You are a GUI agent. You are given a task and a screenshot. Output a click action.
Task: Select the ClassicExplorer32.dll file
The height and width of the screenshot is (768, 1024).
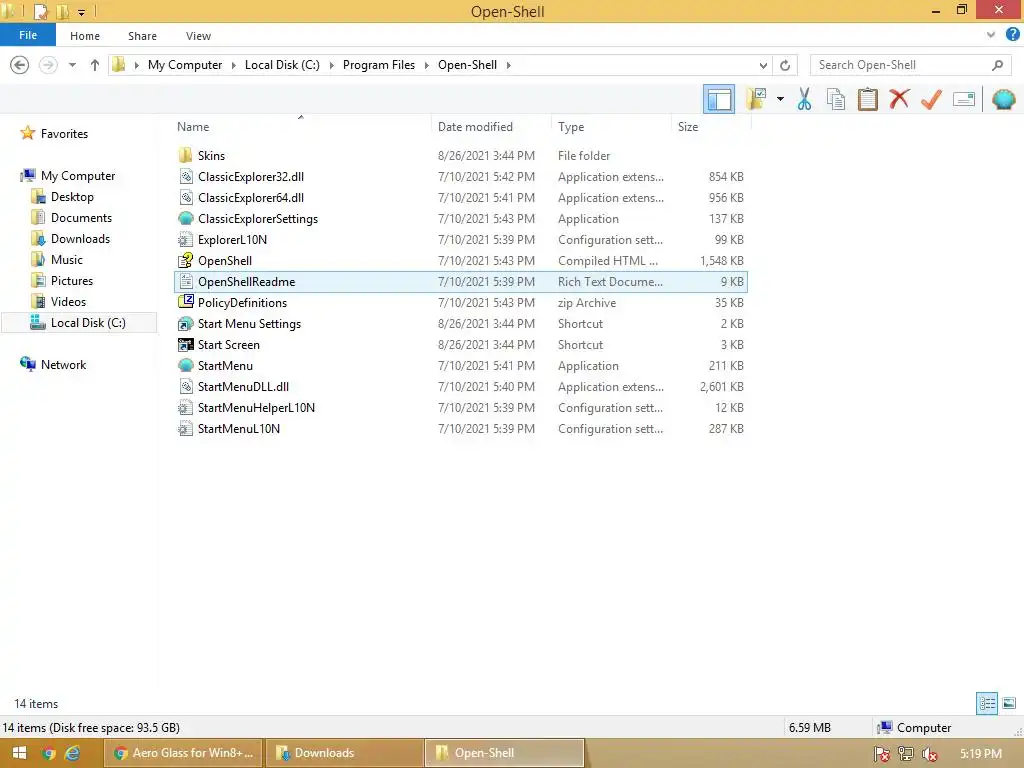460,176
